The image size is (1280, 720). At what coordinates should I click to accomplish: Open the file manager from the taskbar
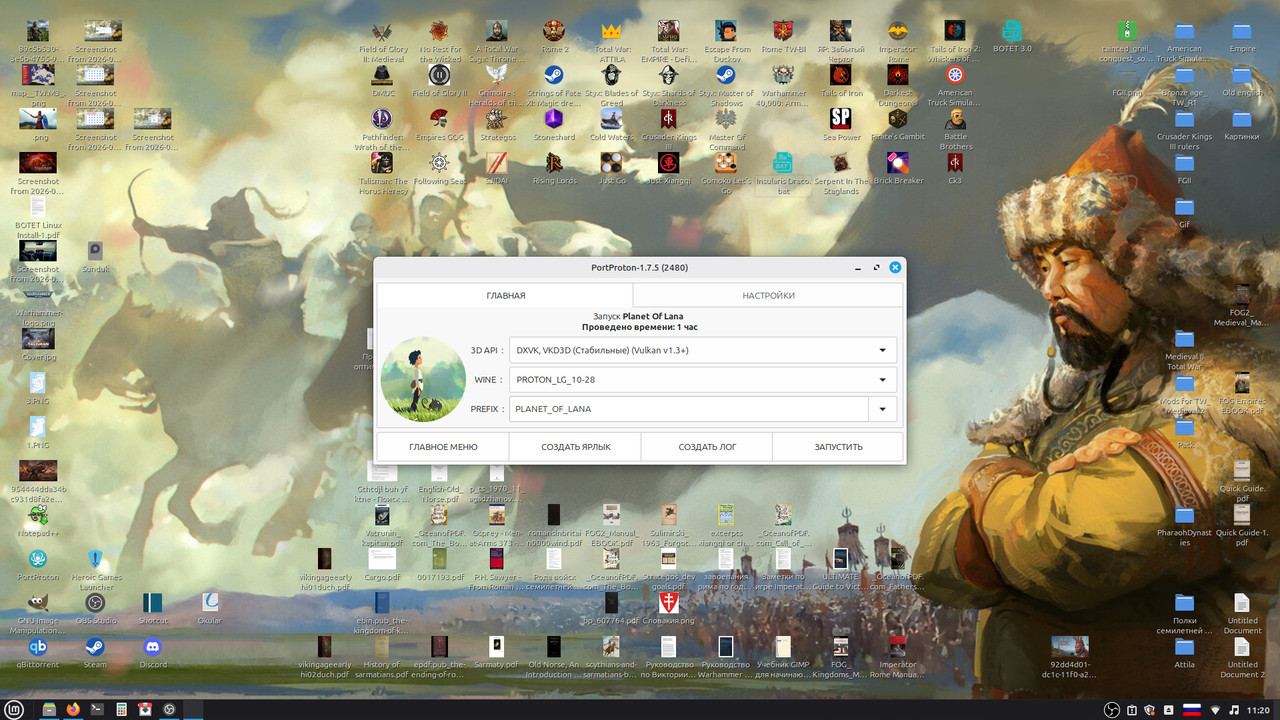[x=49, y=709]
